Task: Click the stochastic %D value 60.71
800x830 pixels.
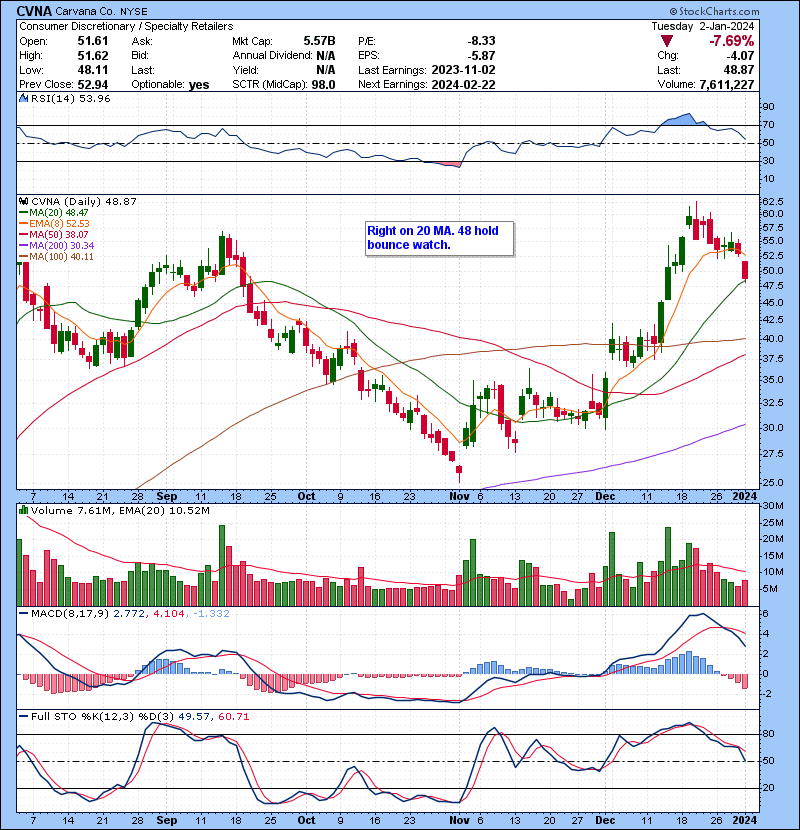Action: [233, 716]
